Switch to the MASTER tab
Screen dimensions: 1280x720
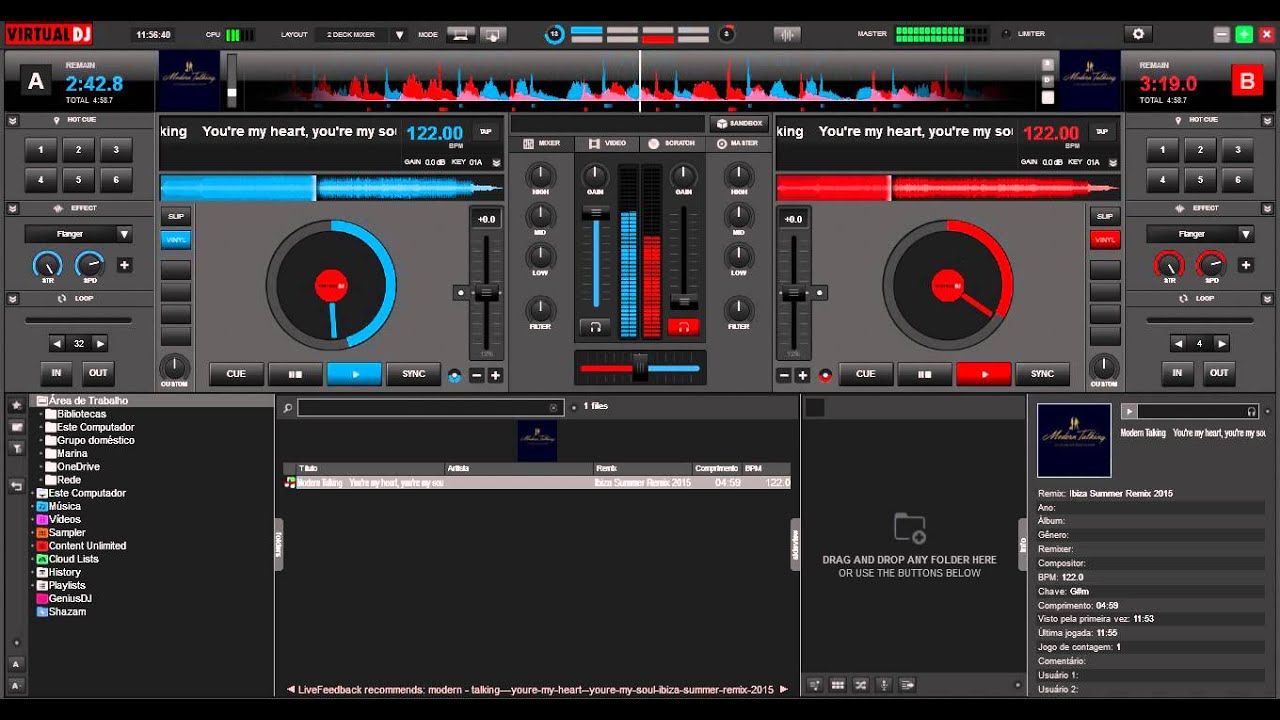(x=737, y=144)
